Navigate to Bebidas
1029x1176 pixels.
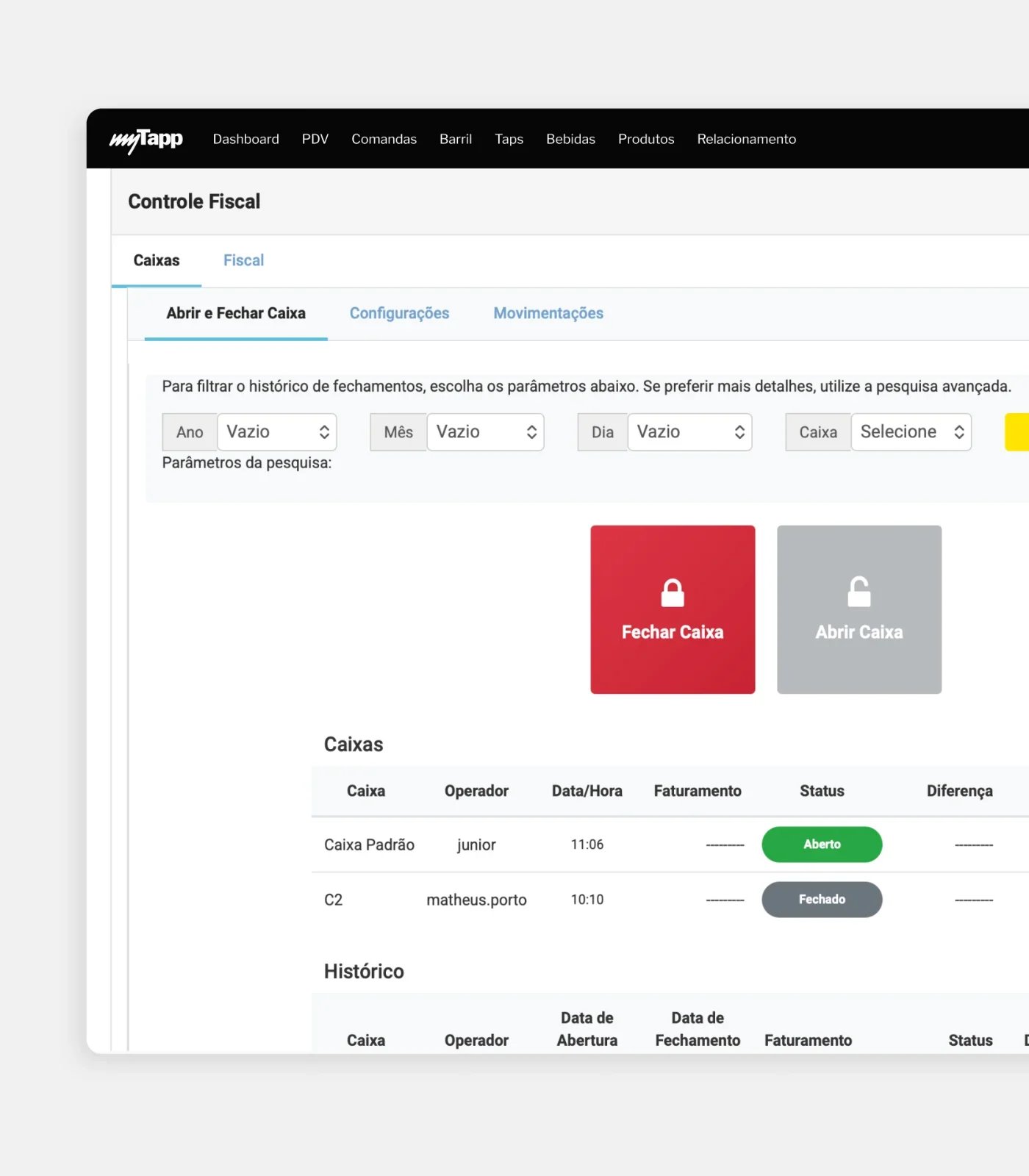click(570, 139)
